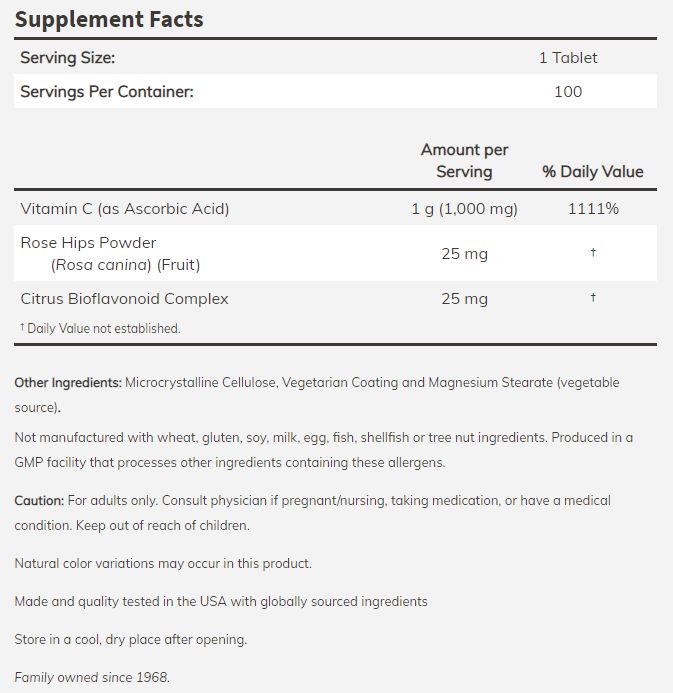
Task: Click the Rosa canina (Fruit) text
Action: click(x=127, y=265)
